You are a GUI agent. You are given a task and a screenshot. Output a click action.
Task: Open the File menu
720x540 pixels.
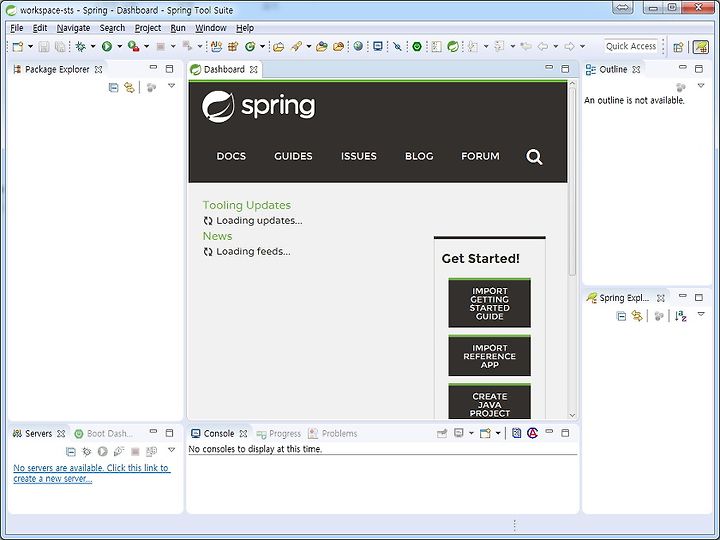17,28
